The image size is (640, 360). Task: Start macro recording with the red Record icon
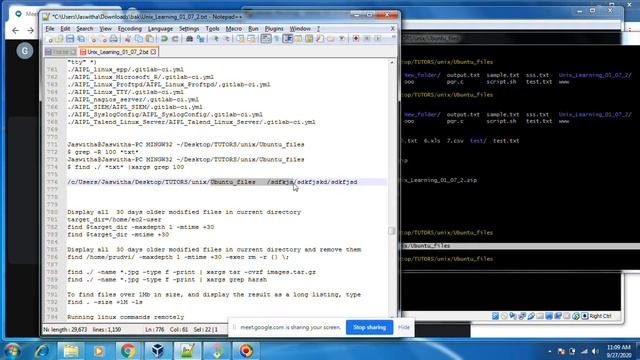point(356,39)
